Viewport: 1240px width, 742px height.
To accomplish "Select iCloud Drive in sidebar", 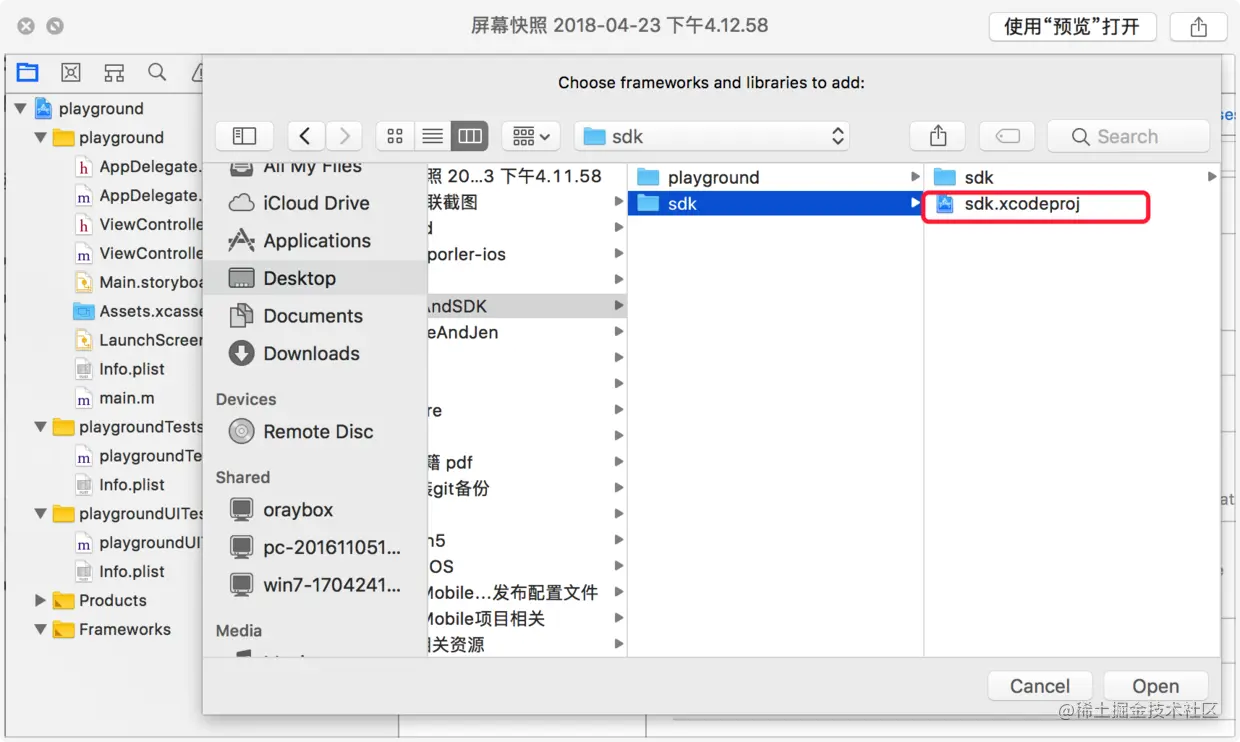I will [315, 203].
